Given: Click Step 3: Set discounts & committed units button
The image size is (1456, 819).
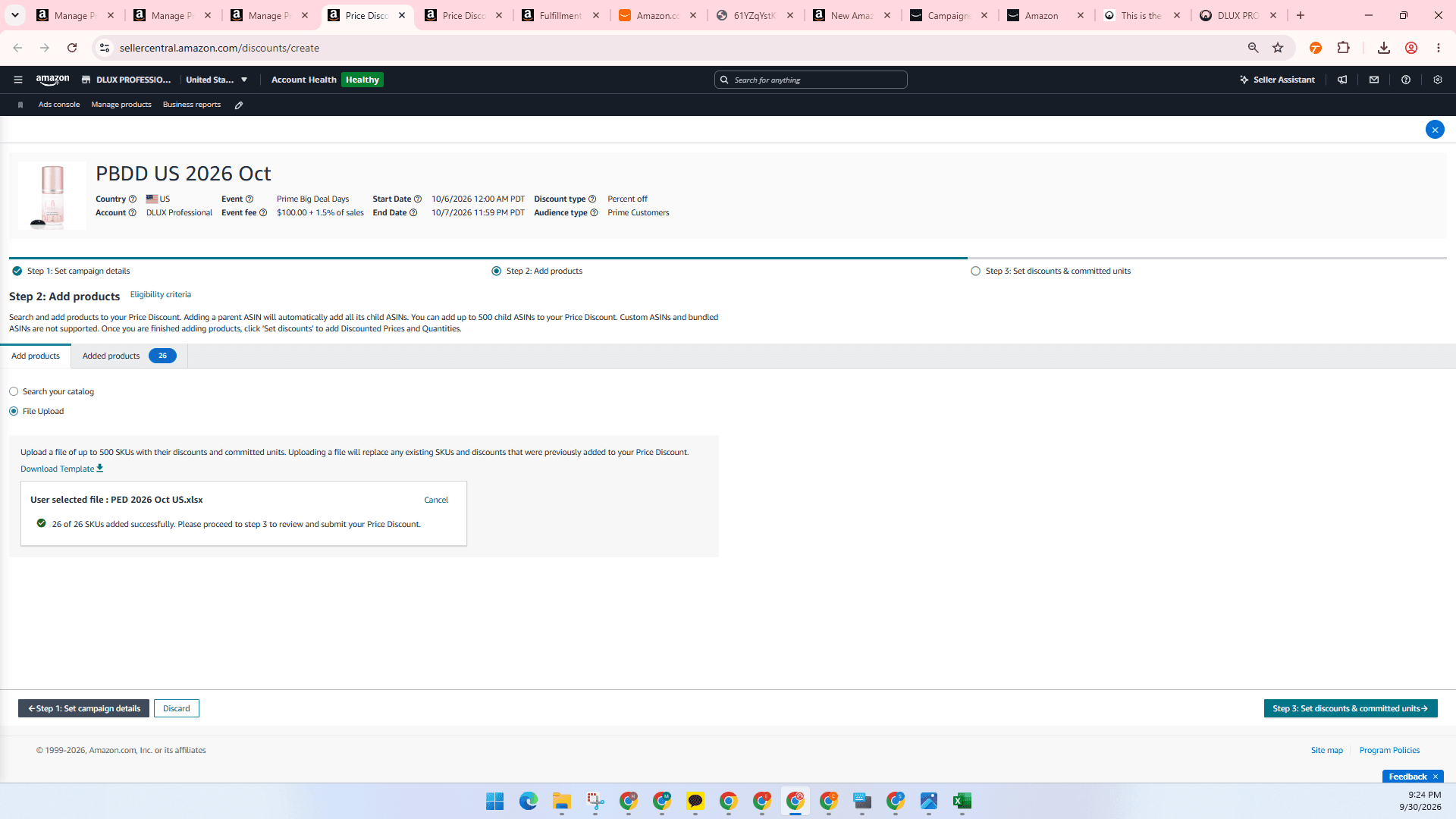Looking at the screenshot, I should coord(1351,708).
